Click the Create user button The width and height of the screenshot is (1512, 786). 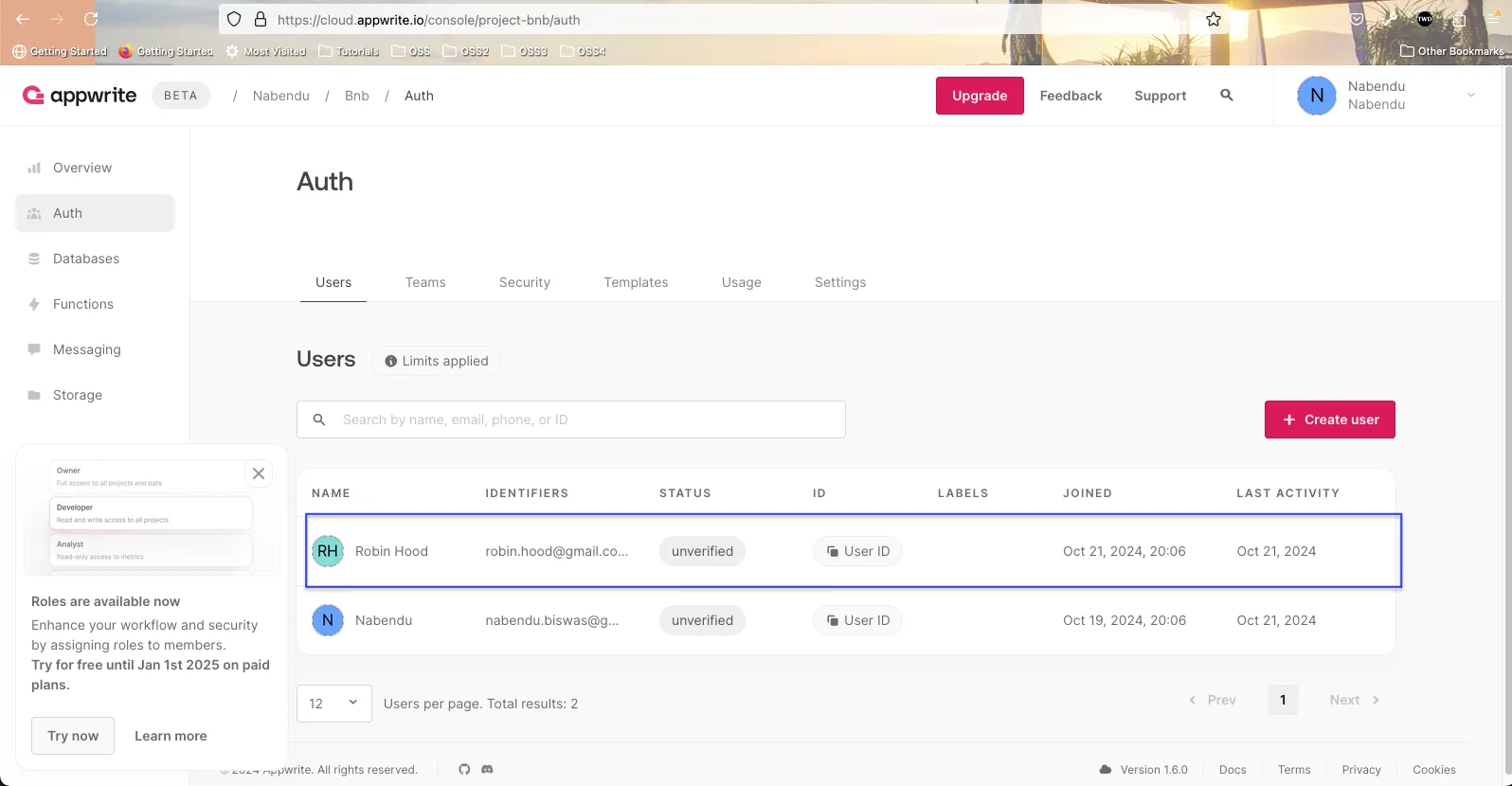point(1329,420)
